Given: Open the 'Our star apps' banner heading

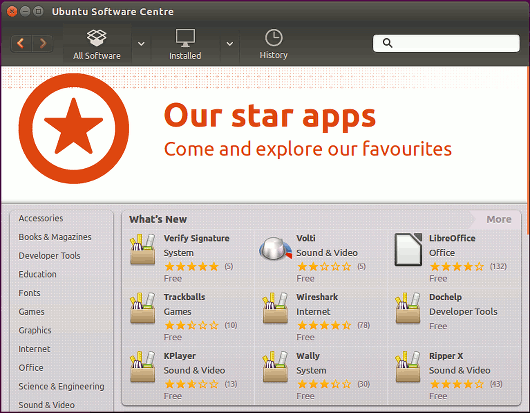Looking at the screenshot, I should 270,116.
